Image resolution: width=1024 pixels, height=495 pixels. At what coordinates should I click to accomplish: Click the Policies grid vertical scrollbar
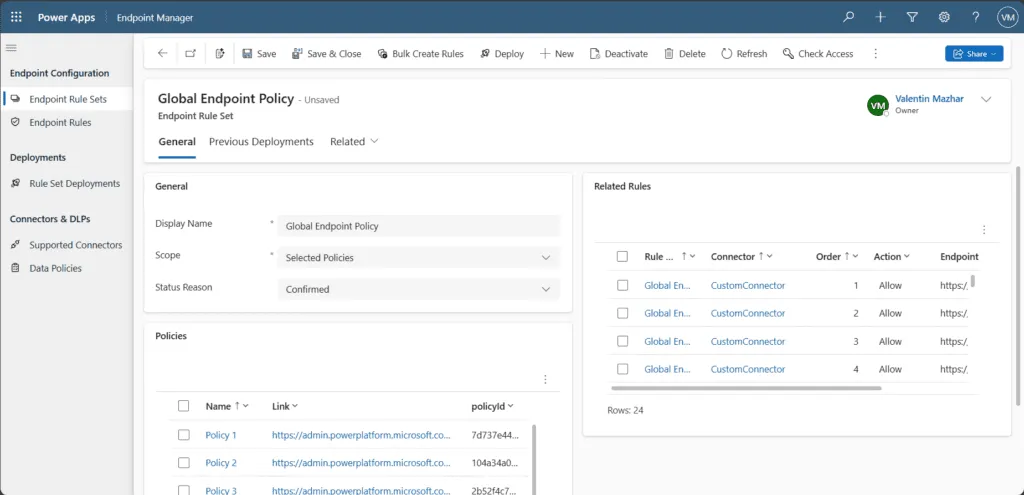pos(535,459)
